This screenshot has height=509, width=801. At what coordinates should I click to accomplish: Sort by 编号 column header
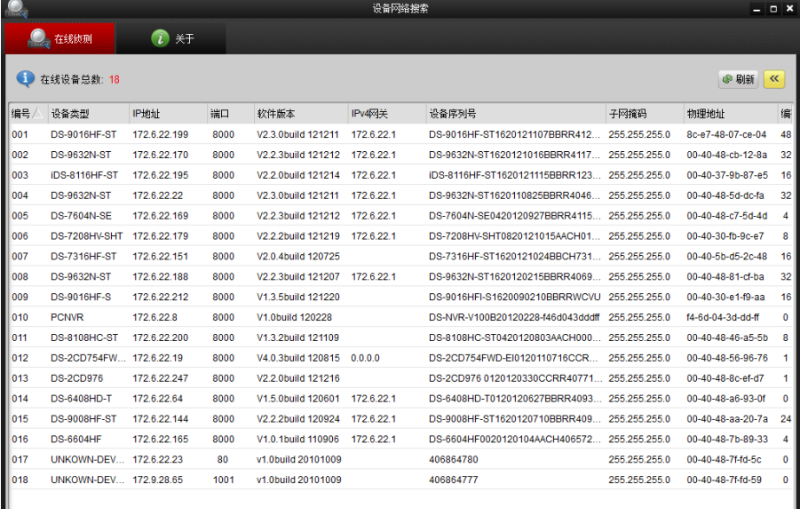click(26, 113)
